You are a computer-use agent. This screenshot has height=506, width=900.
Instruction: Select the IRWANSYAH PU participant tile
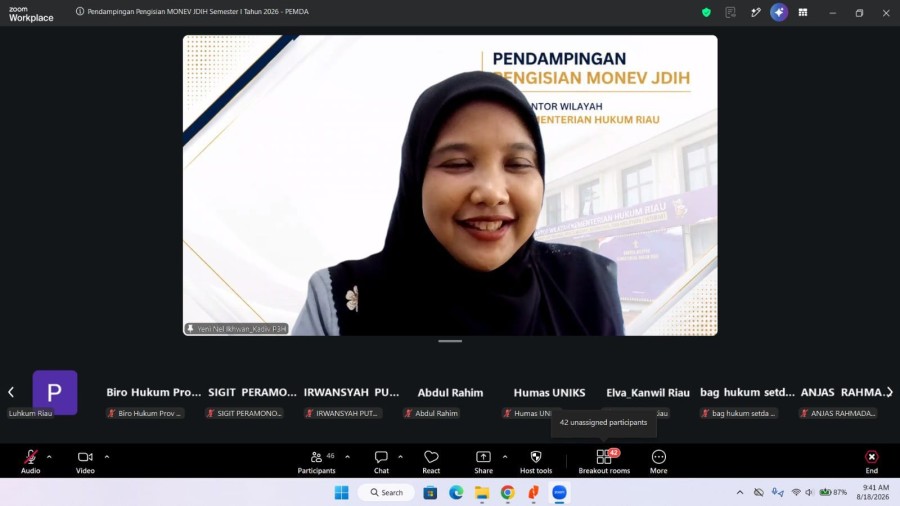(x=351, y=394)
